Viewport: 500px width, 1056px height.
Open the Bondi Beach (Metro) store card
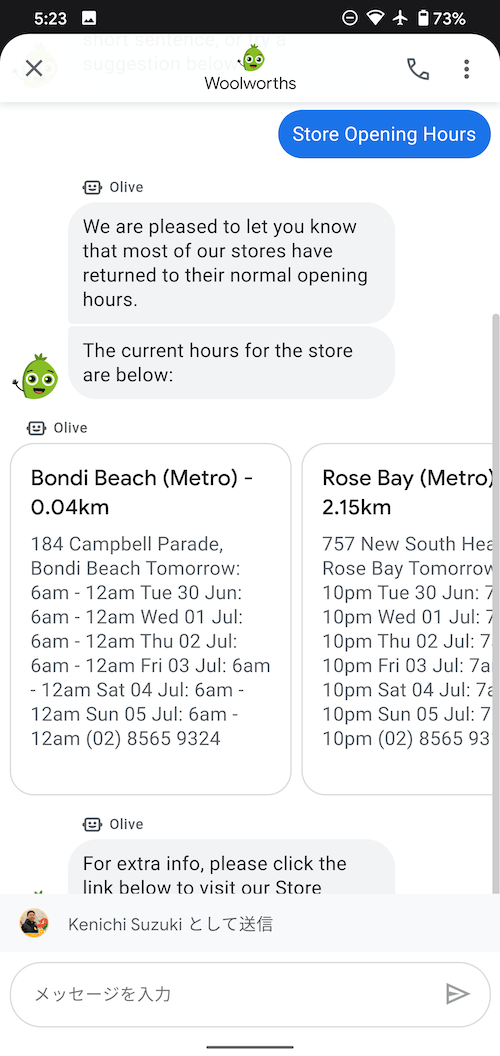click(151, 619)
